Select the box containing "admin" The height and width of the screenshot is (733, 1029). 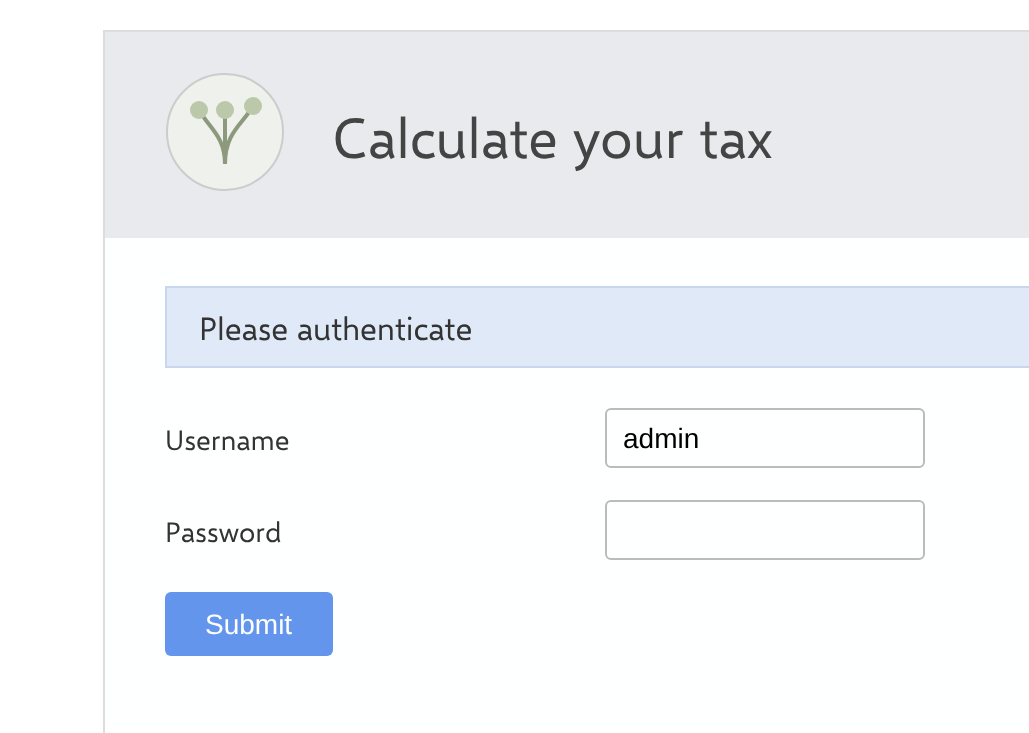pos(765,438)
